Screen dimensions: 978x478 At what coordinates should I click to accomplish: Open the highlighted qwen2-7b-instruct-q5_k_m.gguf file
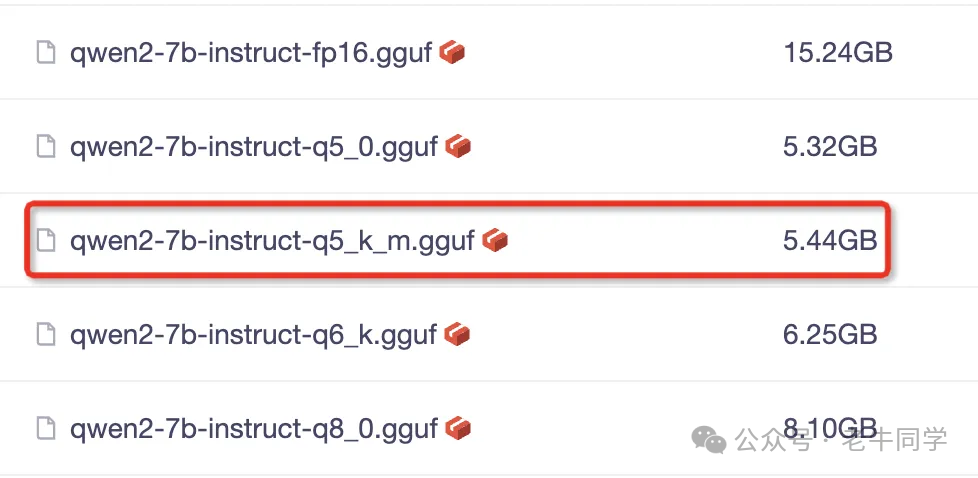273,241
